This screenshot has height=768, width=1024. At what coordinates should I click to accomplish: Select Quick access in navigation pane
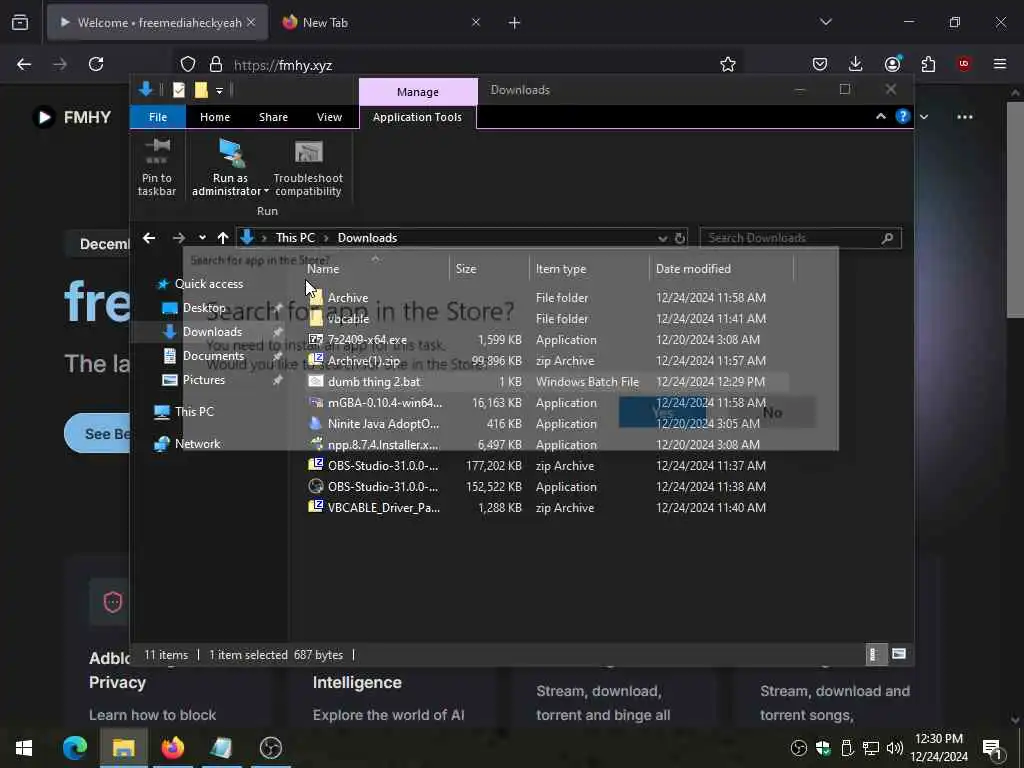tap(208, 283)
